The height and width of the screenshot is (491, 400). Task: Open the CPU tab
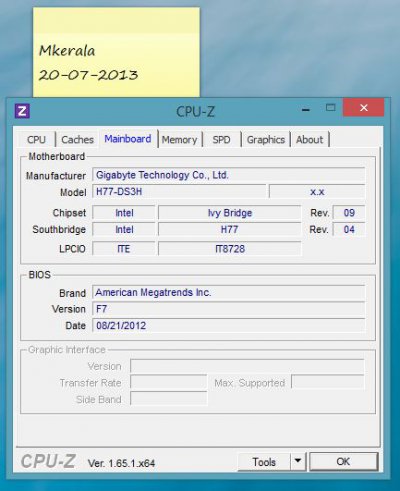pos(36,139)
